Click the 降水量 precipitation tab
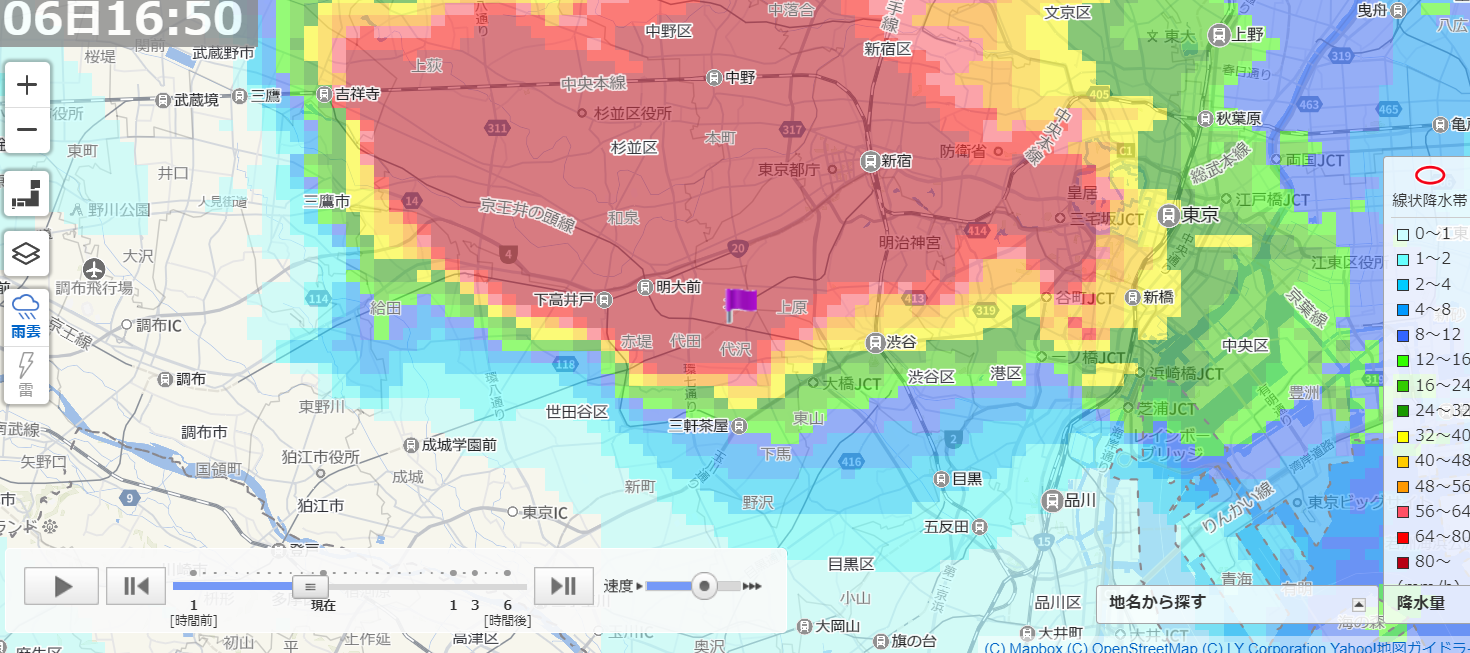The width and height of the screenshot is (1470, 653). click(x=1420, y=603)
